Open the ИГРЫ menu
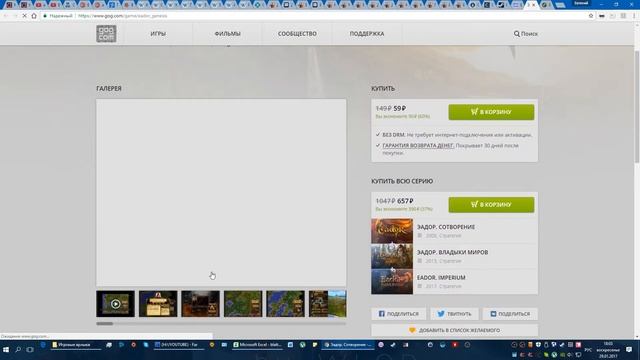 (x=158, y=34)
